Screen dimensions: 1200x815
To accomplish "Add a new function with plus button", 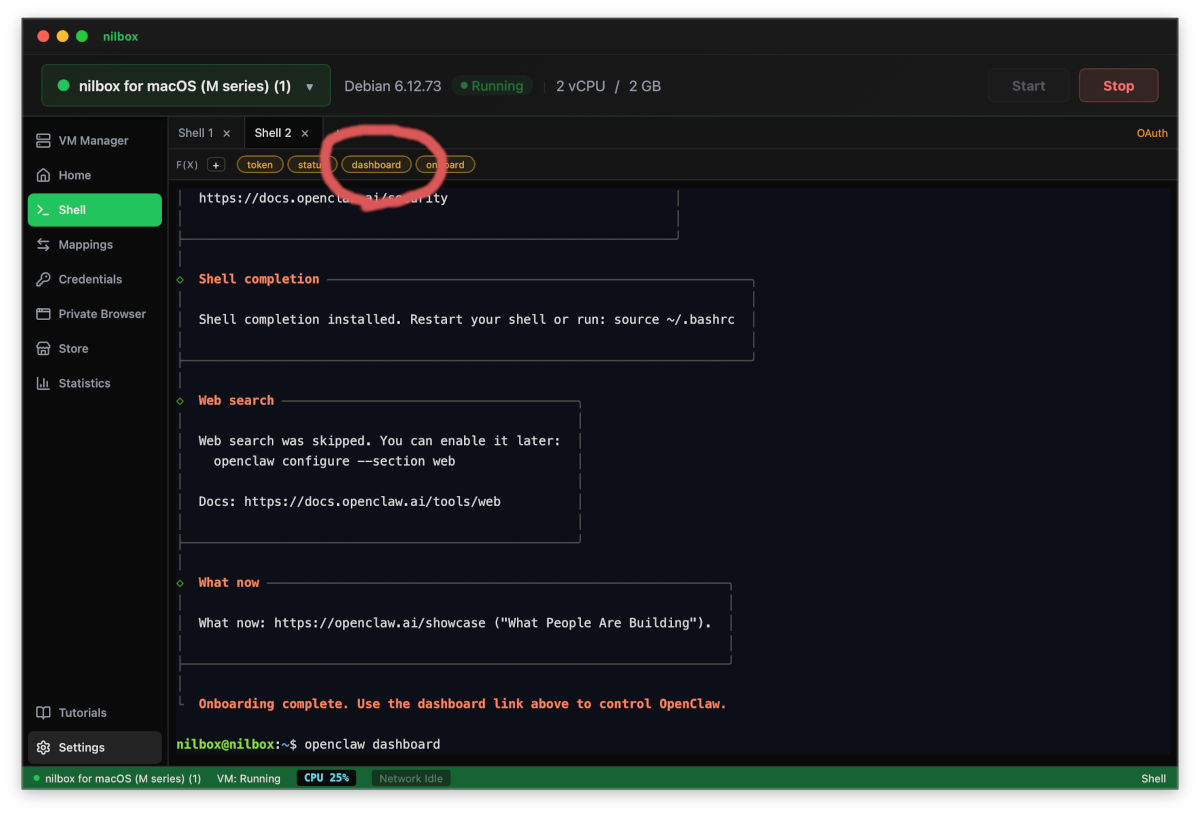I will tap(216, 165).
